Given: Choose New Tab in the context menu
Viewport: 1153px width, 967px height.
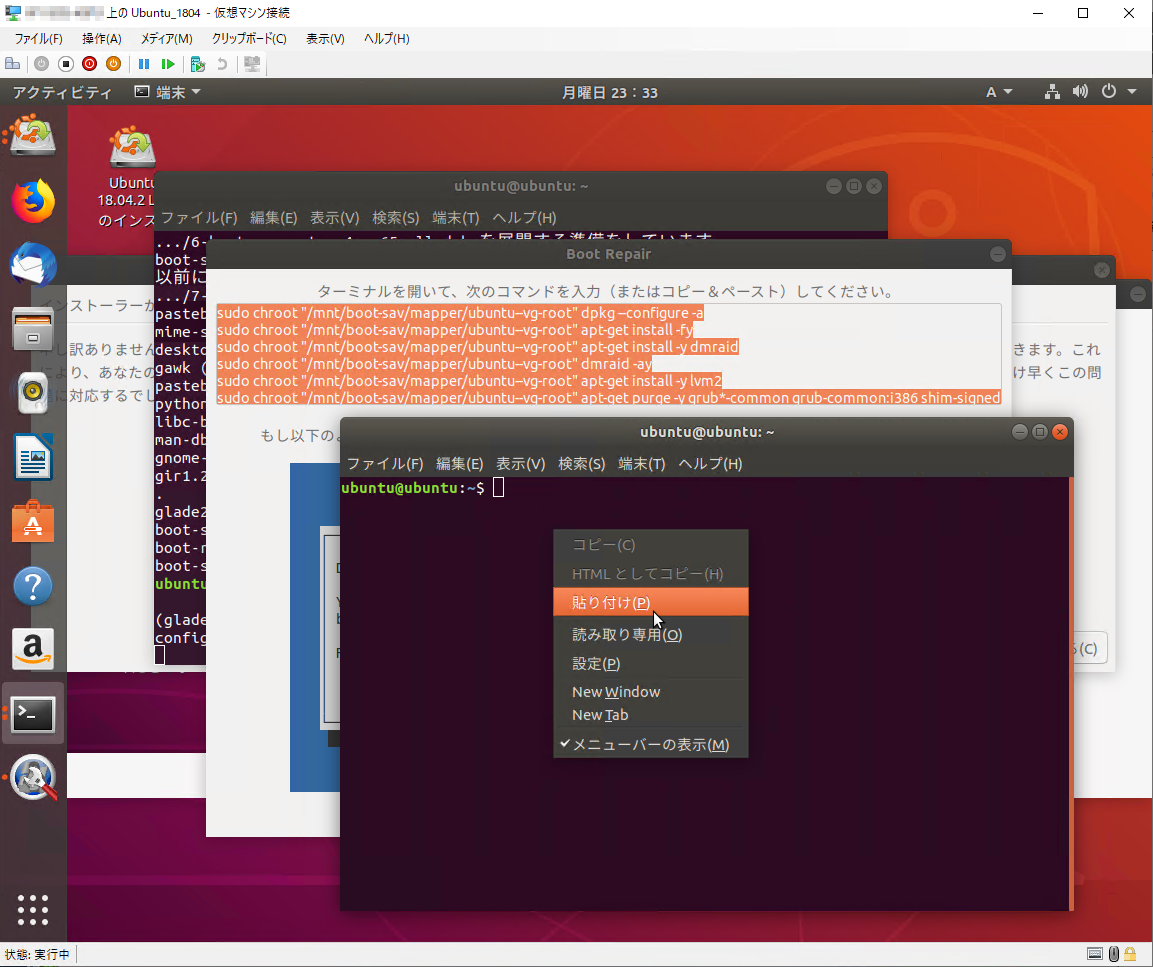Looking at the screenshot, I should [651, 715].
